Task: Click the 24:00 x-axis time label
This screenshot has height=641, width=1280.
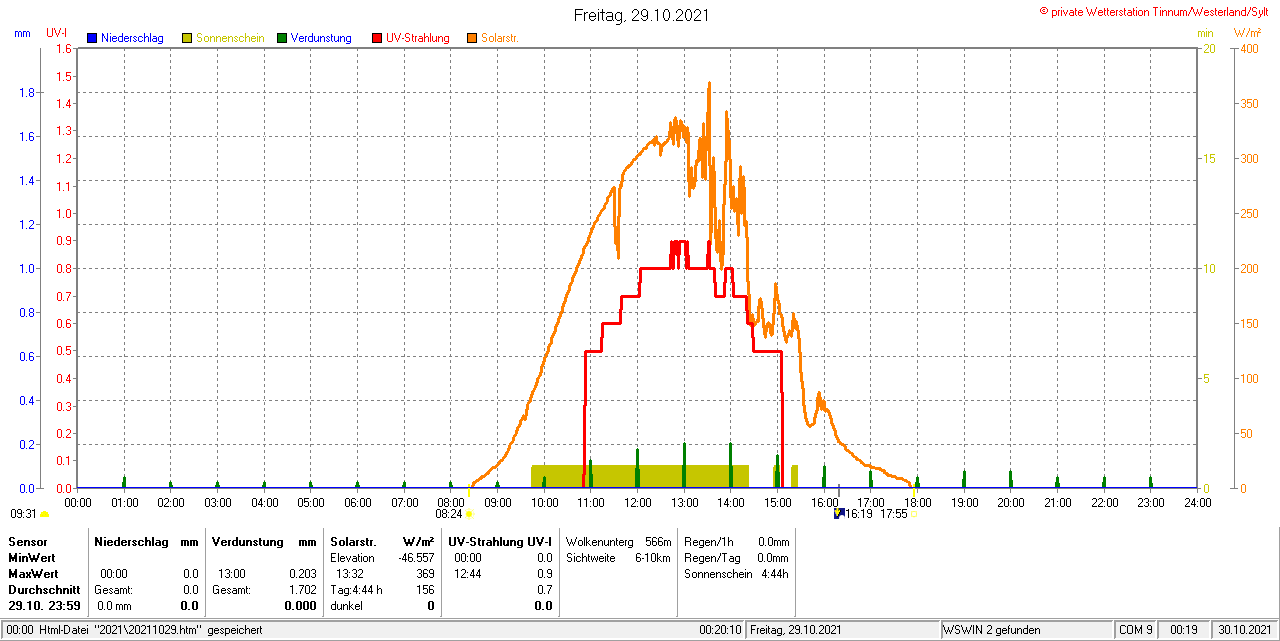Action: [x=1197, y=502]
